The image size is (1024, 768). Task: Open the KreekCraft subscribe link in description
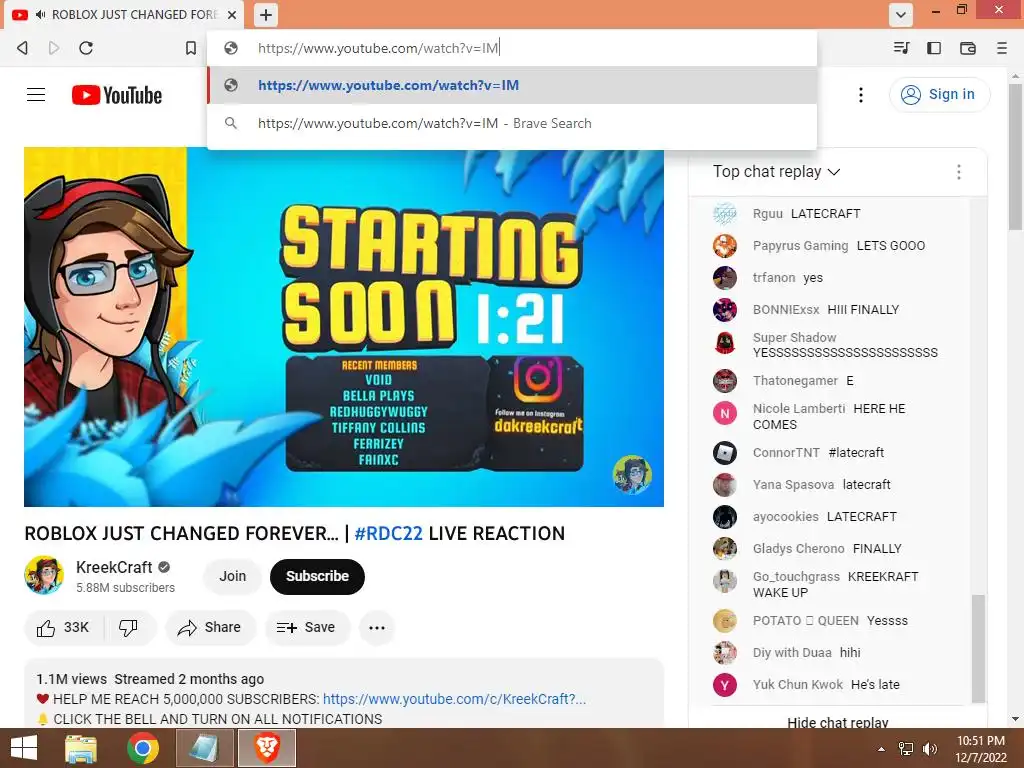455,699
